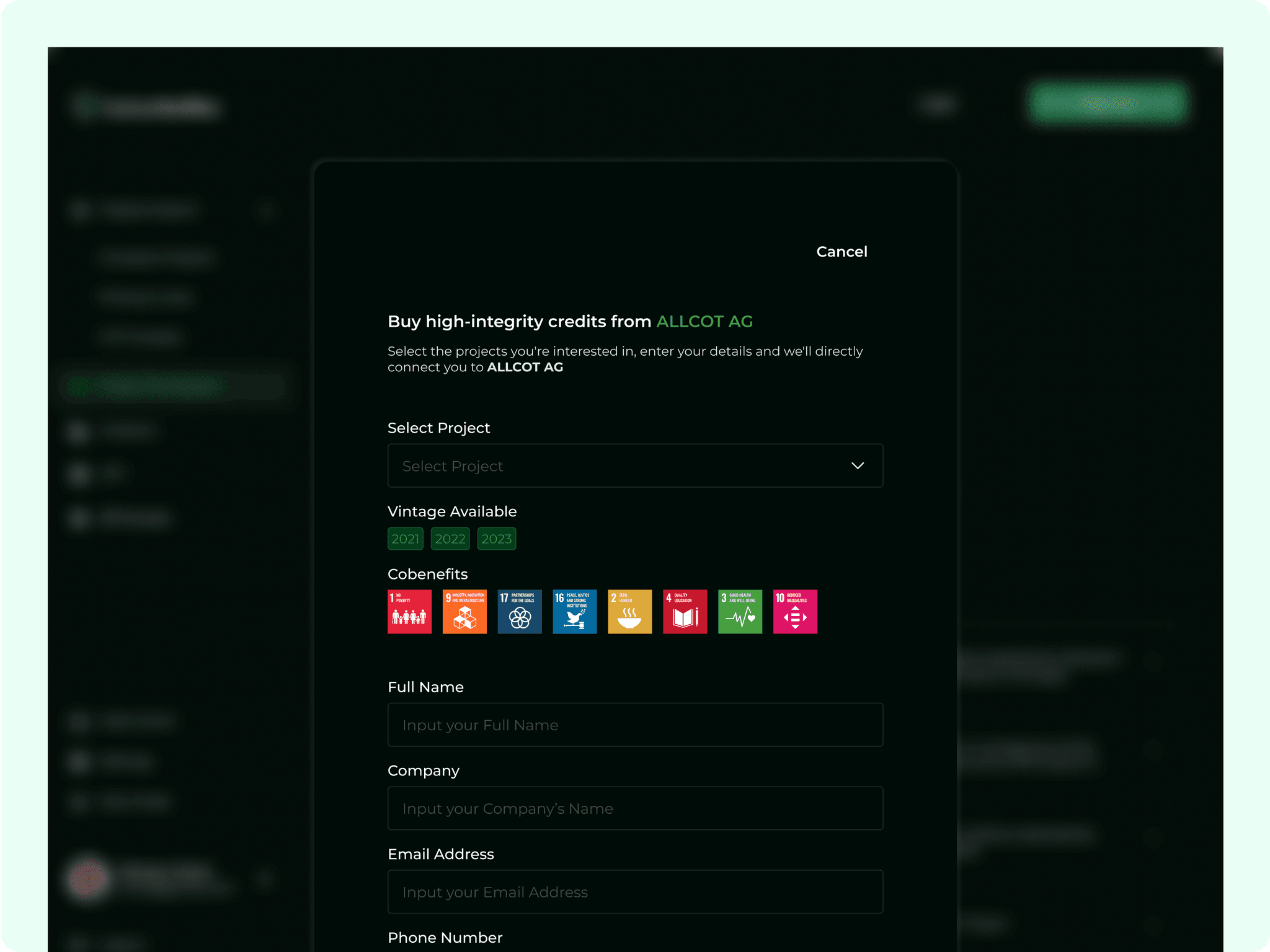This screenshot has width=1270, height=952.
Task: Click the Email Address input field
Action: (635, 892)
